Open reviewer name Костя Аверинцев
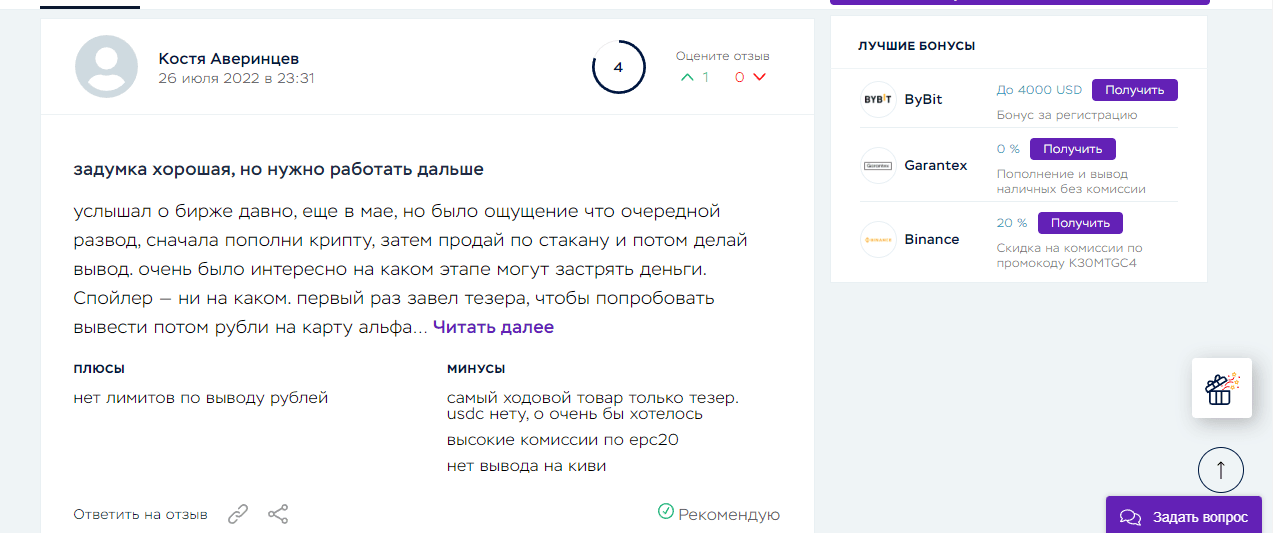 pos(228,59)
